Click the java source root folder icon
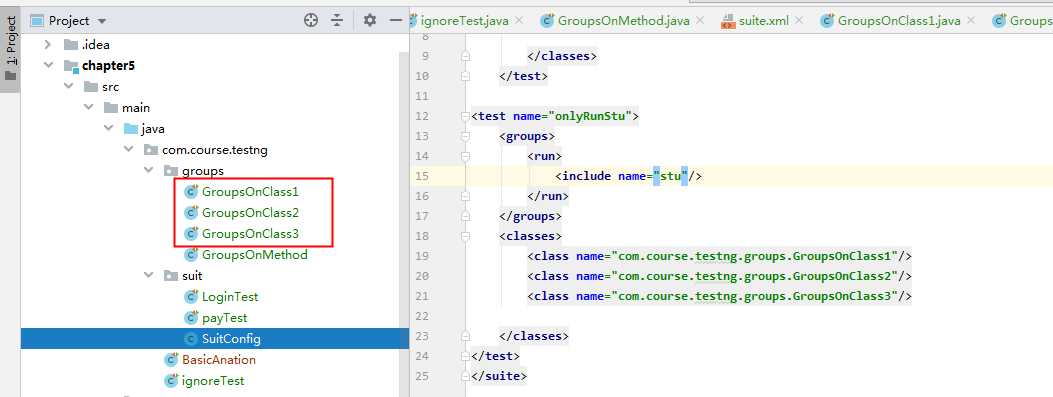This screenshot has width=1053, height=397. coord(131,128)
